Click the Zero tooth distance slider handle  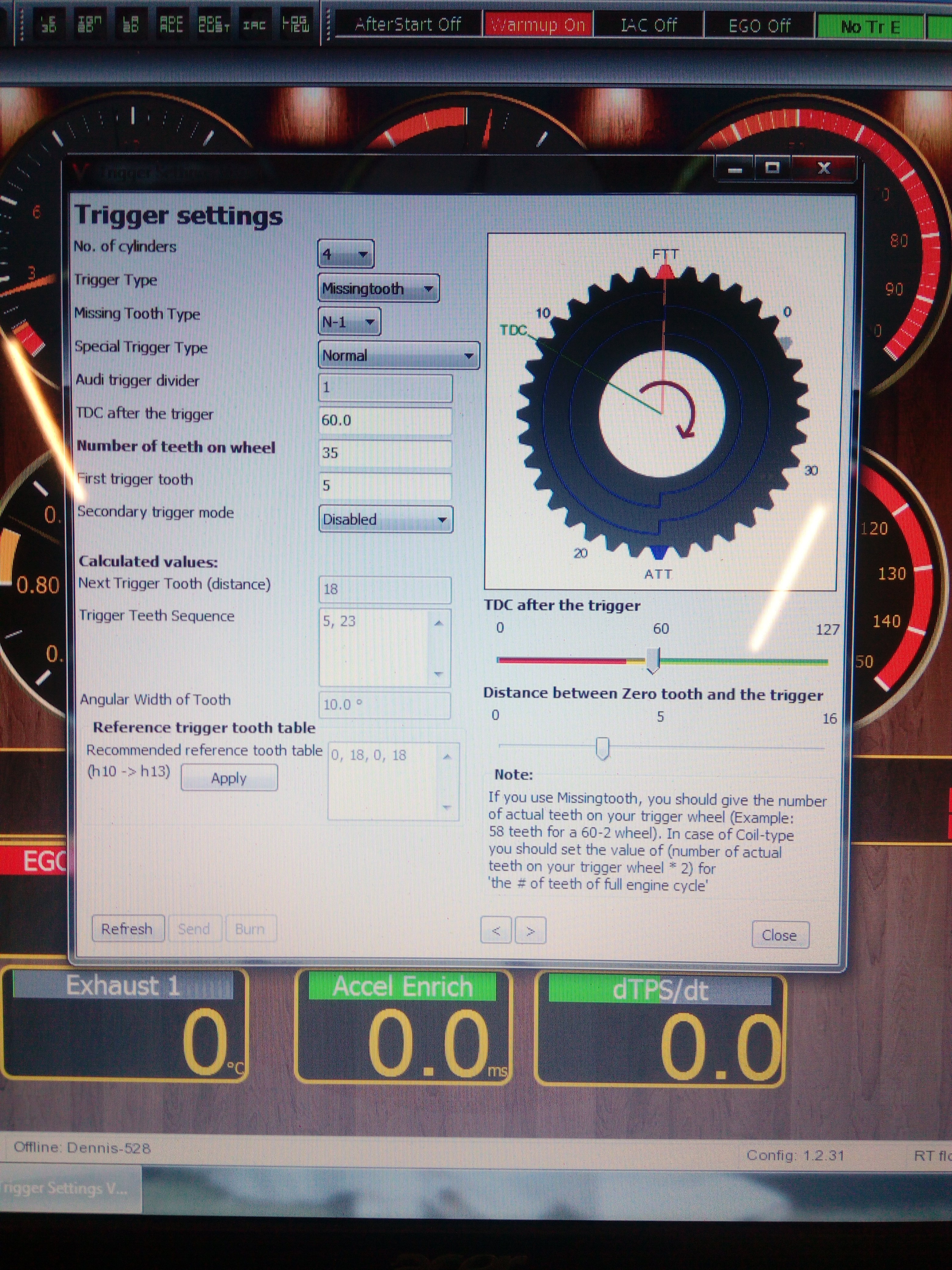click(x=603, y=748)
